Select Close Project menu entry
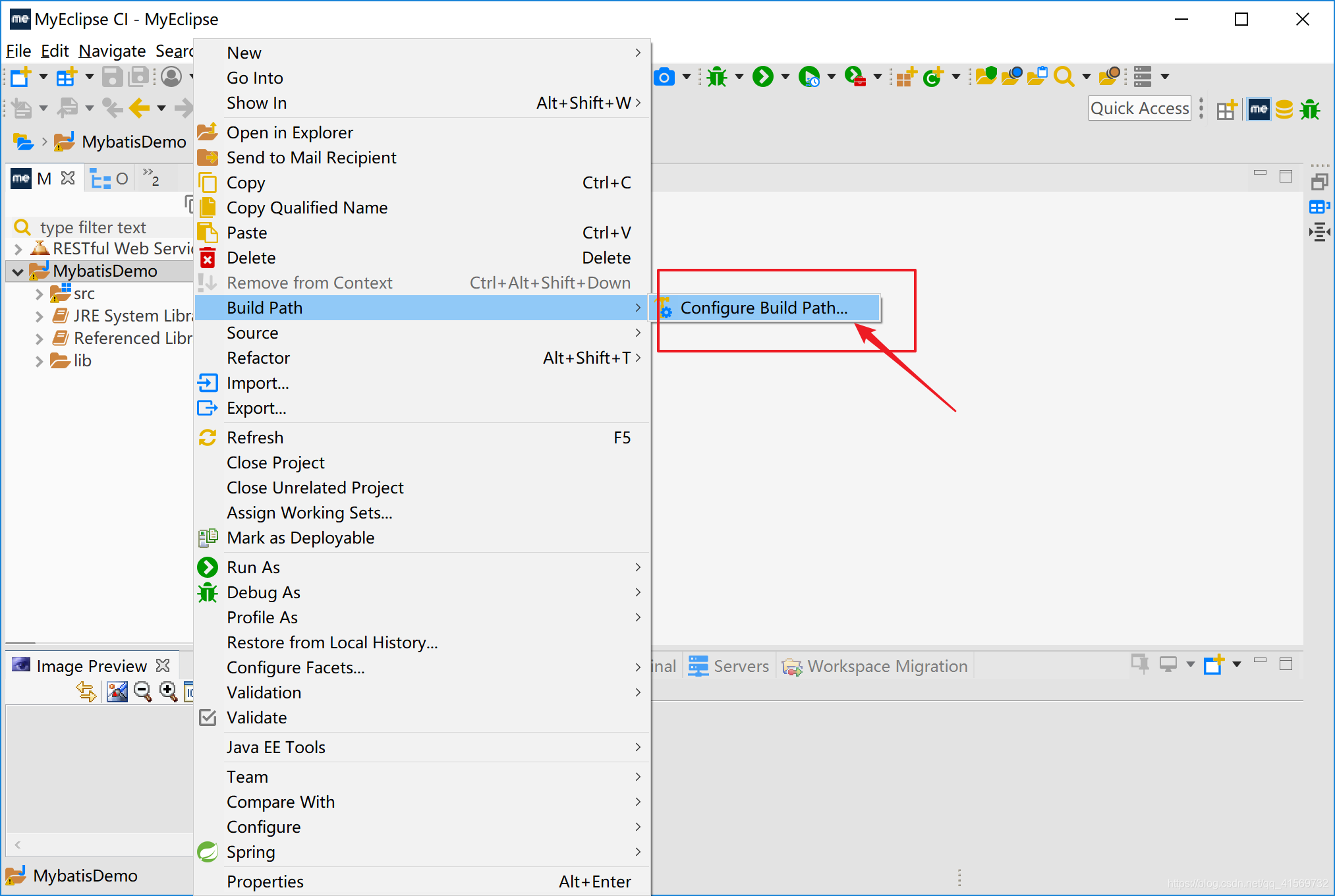Image resolution: width=1335 pixels, height=896 pixels. click(x=422, y=462)
